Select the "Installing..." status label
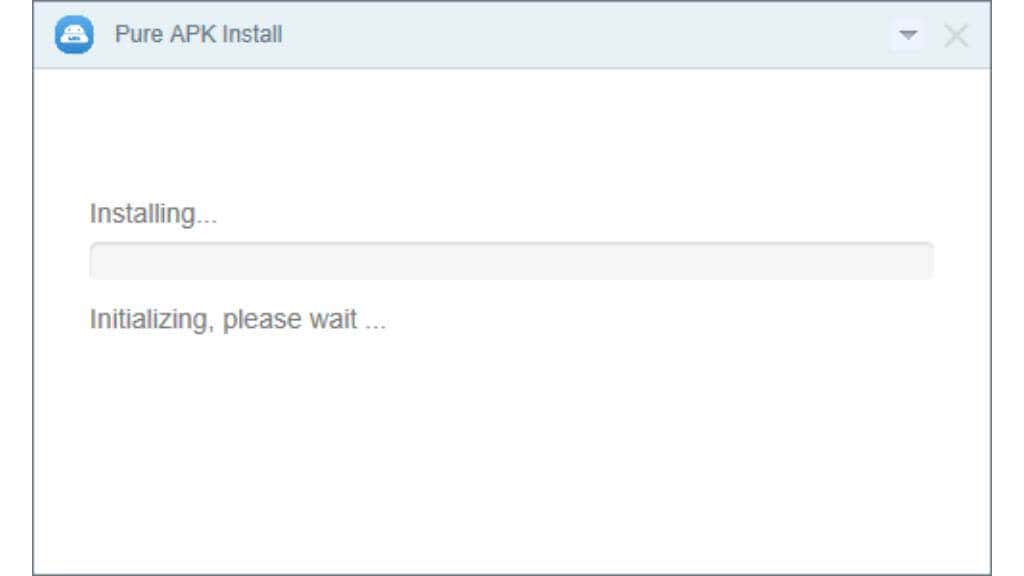This screenshot has width=1024, height=576. point(153,214)
